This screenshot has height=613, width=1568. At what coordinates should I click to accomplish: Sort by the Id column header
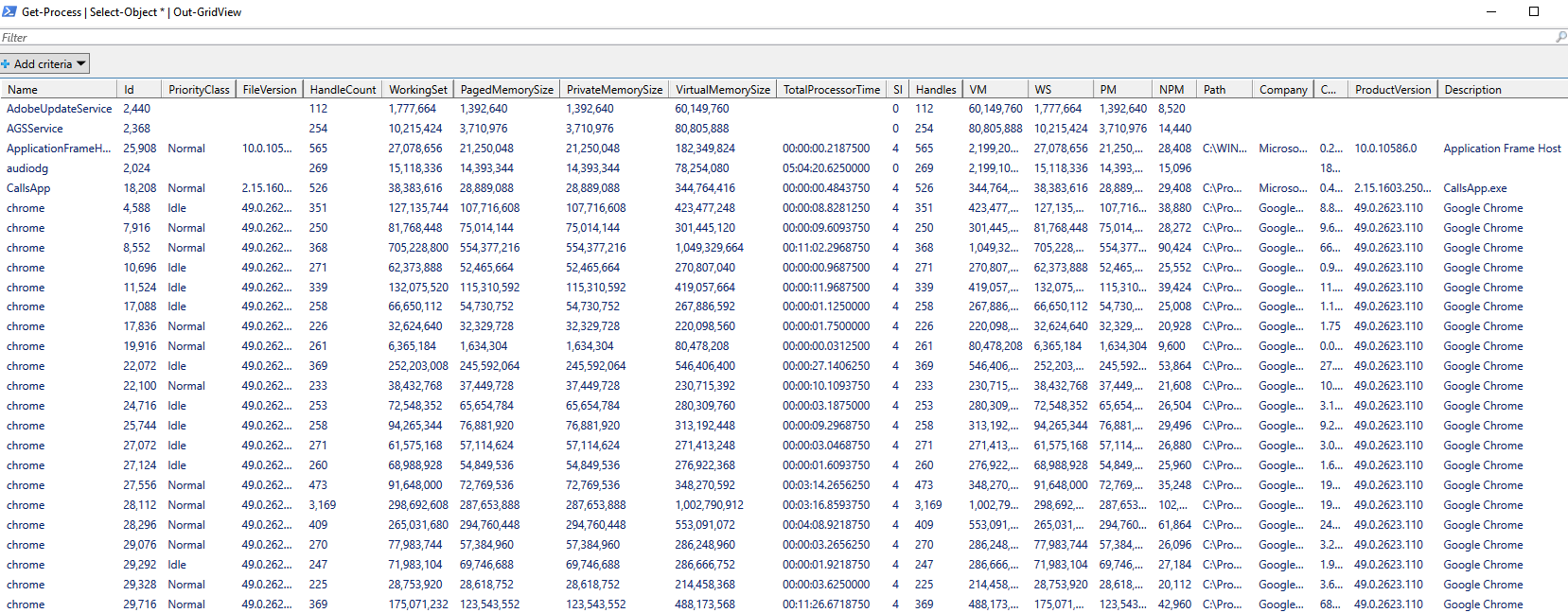tap(130, 90)
